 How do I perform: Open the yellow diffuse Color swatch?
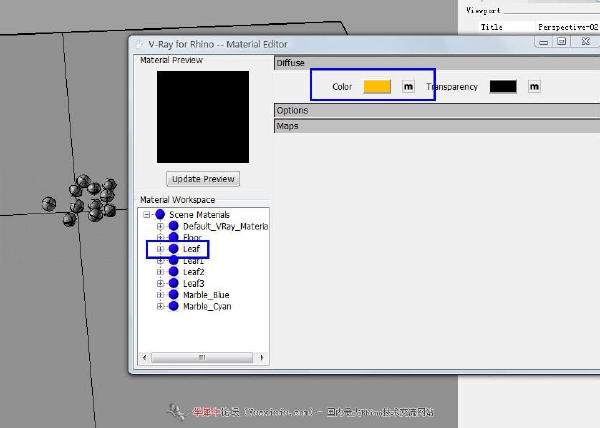(377, 87)
